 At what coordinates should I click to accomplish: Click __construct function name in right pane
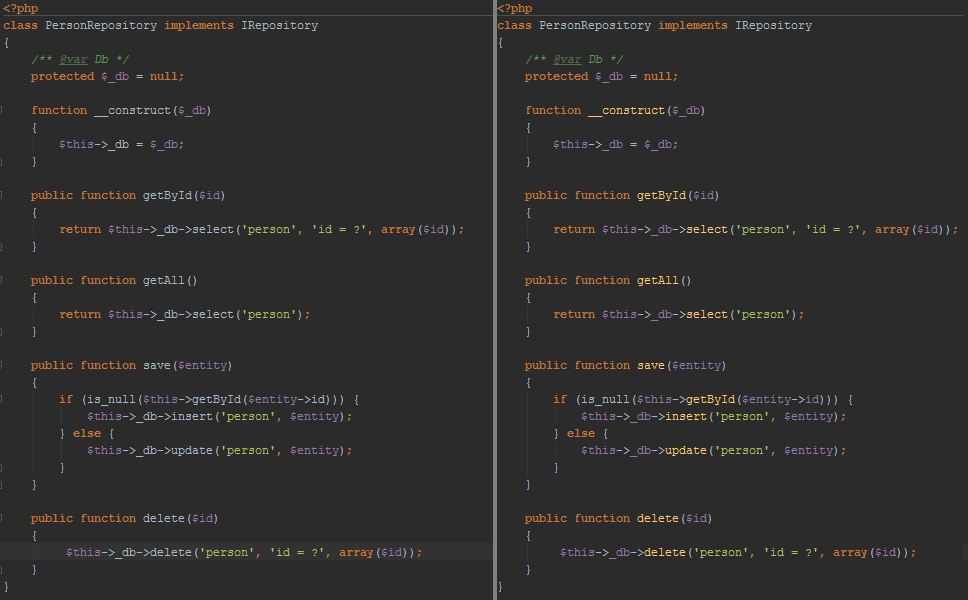pos(626,110)
